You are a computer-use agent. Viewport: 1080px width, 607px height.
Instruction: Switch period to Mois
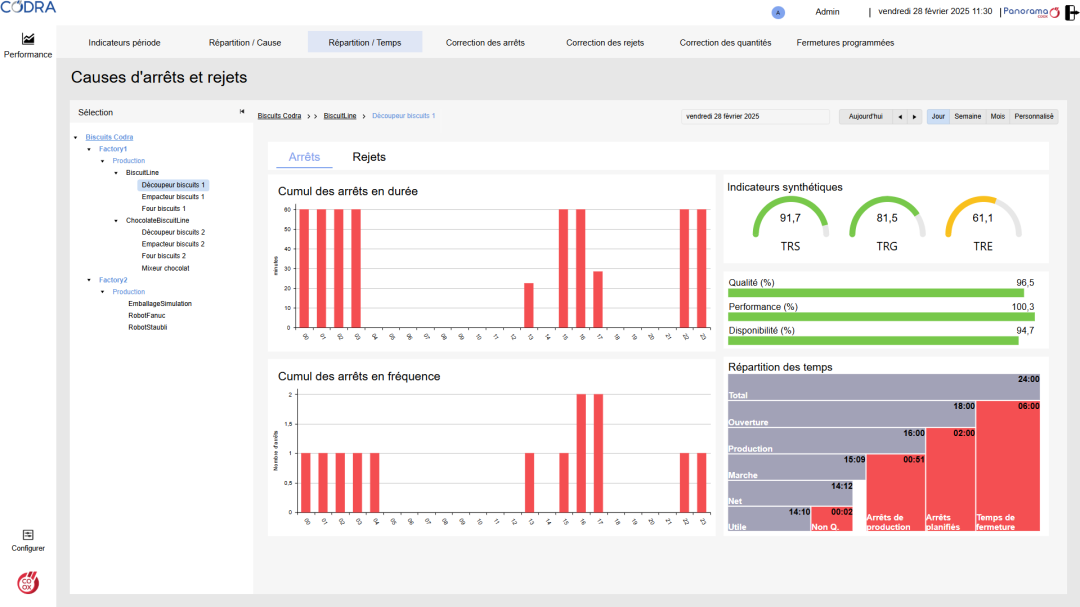(x=997, y=116)
